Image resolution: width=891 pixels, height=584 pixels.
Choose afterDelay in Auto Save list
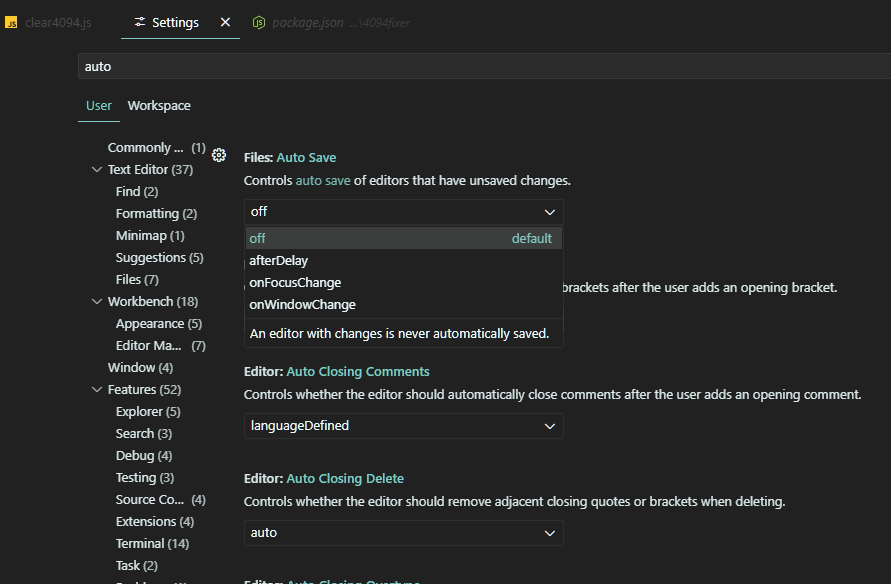click(403, 260)
